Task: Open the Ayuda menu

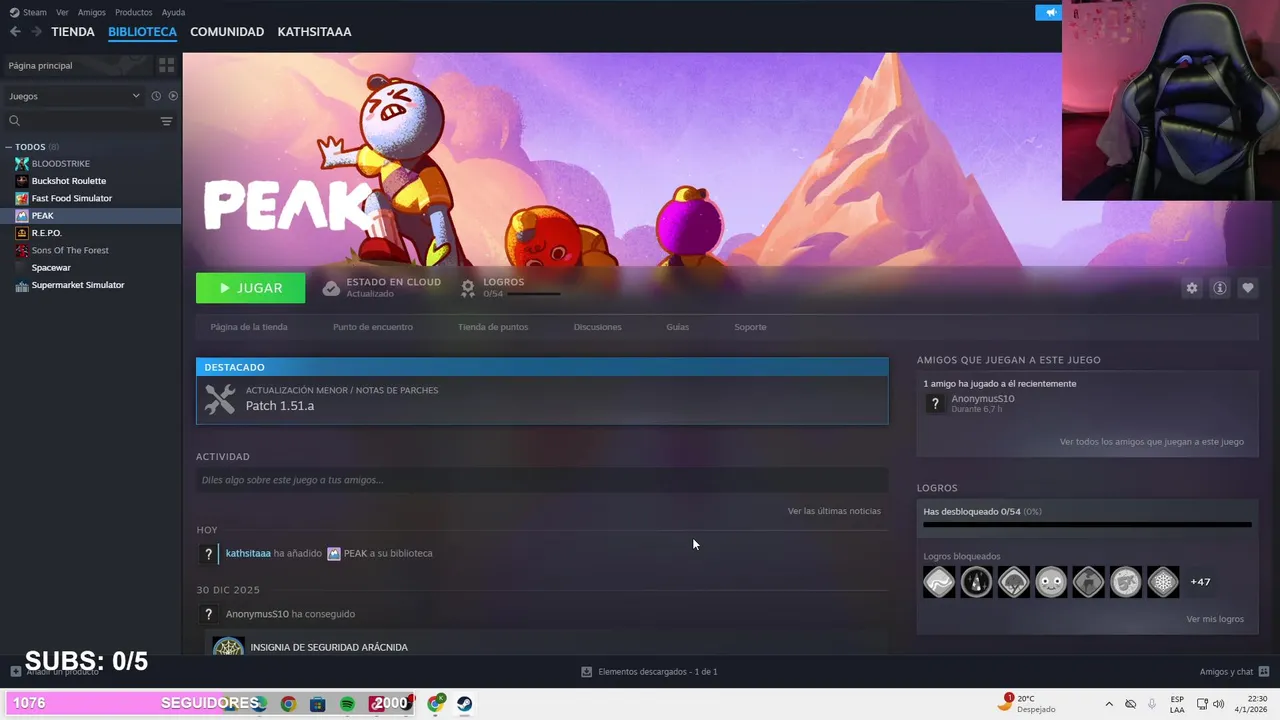Action: pyautogui.click(x=173, y=12)
